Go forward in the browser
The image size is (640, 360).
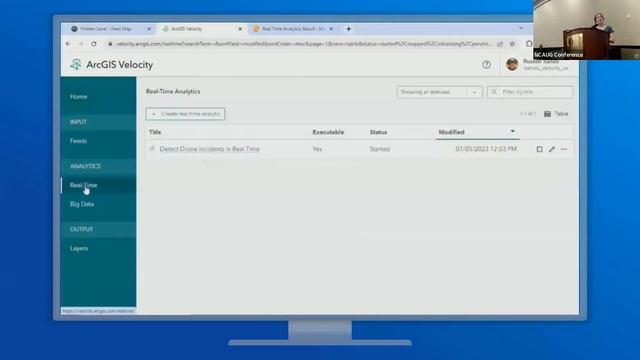(x=81, y=44)
